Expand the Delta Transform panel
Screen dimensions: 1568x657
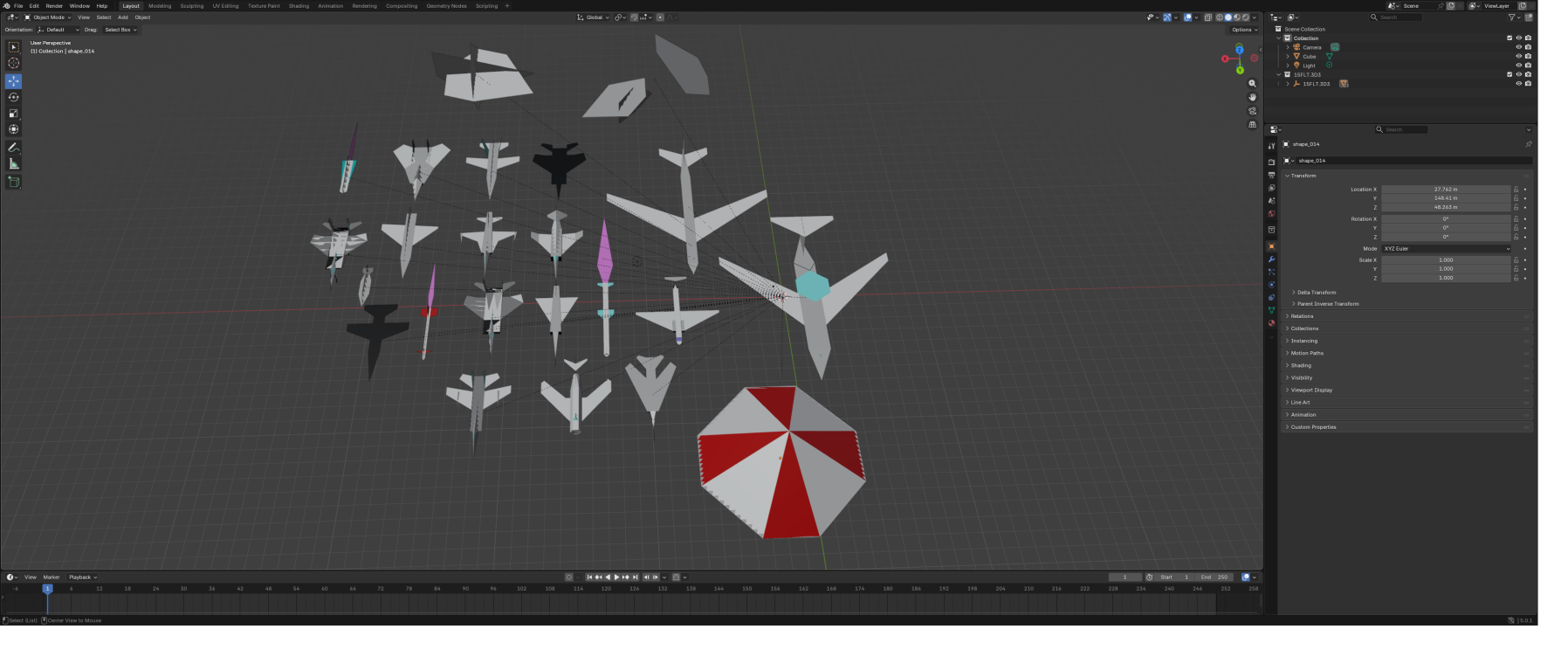1316,293
